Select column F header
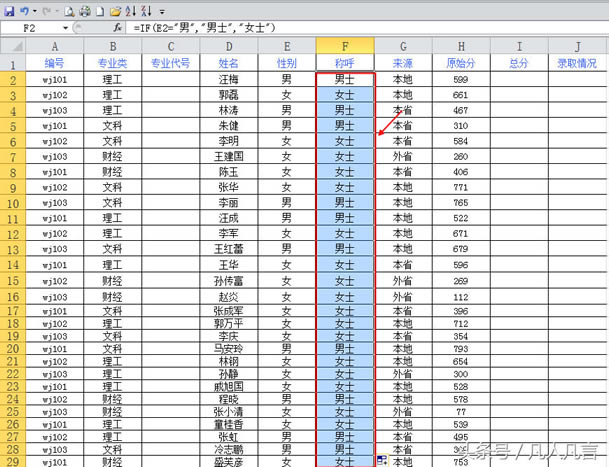 pos(345,46)
